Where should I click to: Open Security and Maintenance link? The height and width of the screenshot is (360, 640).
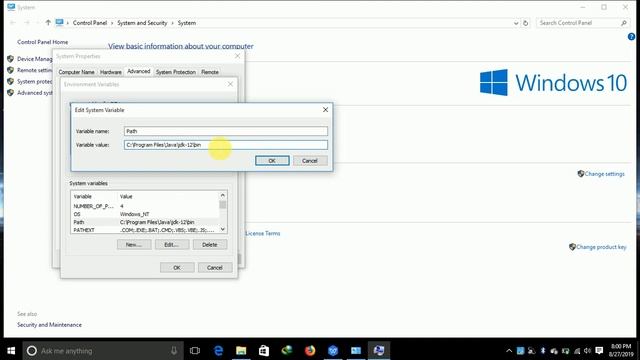49,325
